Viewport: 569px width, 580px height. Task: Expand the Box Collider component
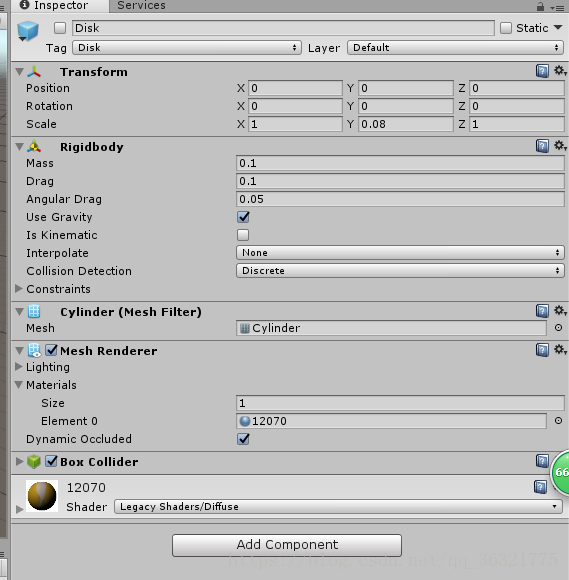click(19, 461)
